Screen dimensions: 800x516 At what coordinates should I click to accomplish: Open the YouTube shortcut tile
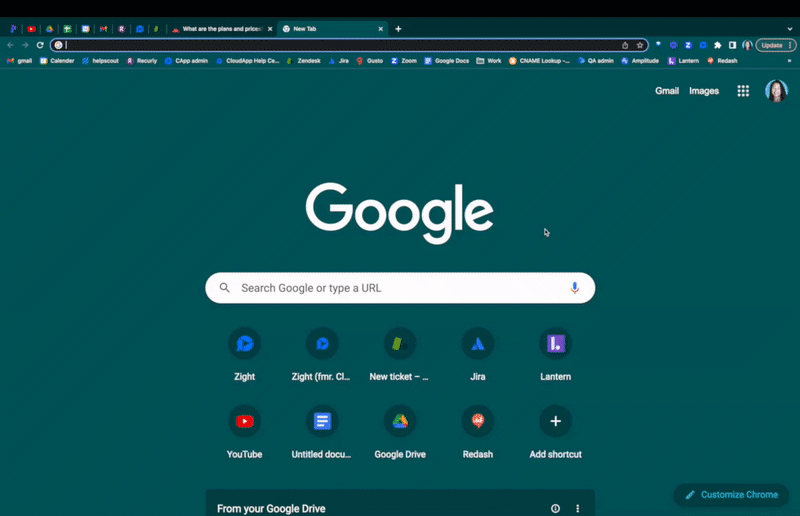tap(244, 432)
